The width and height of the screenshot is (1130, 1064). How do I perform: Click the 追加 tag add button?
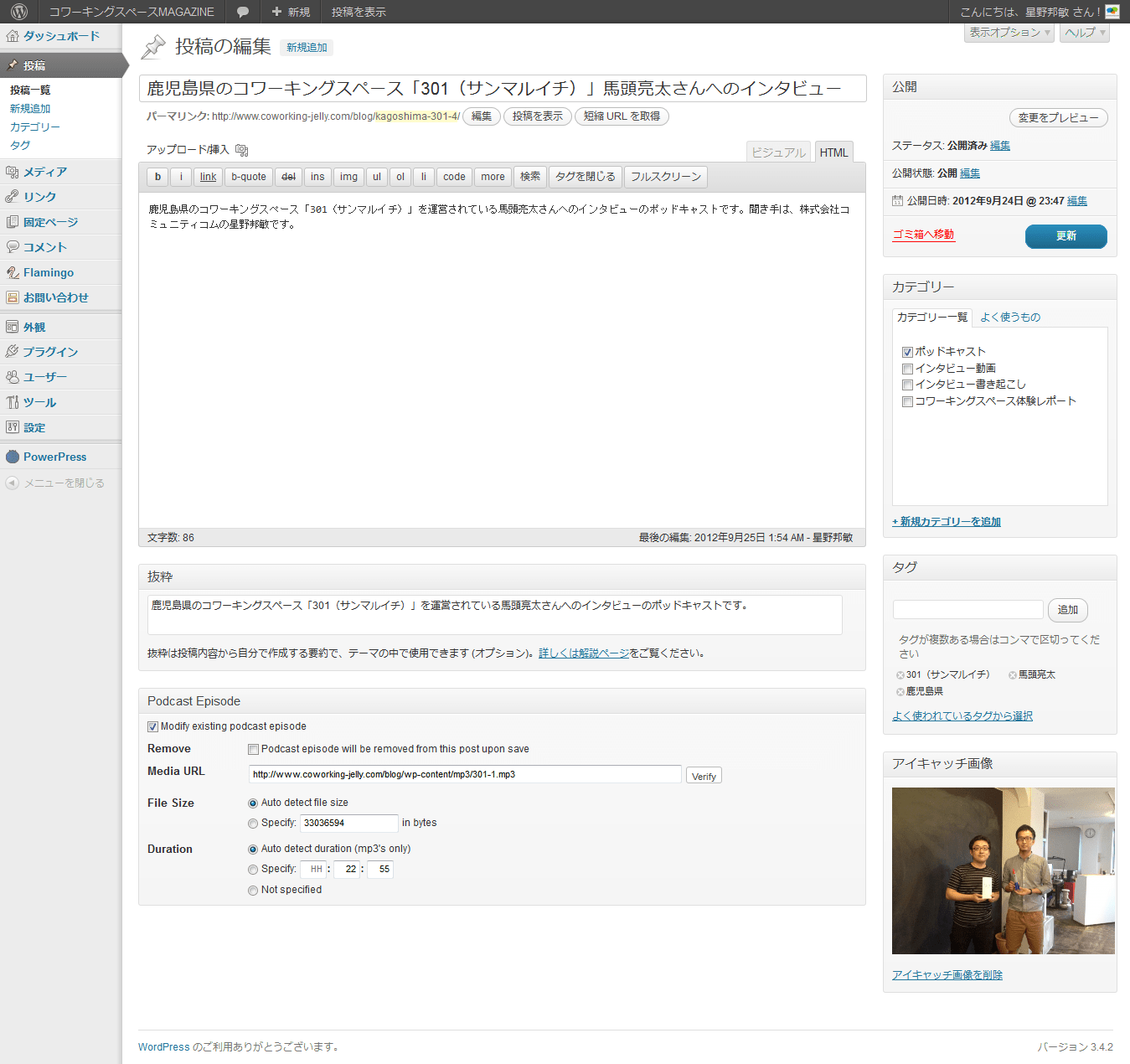point(1068,610)
